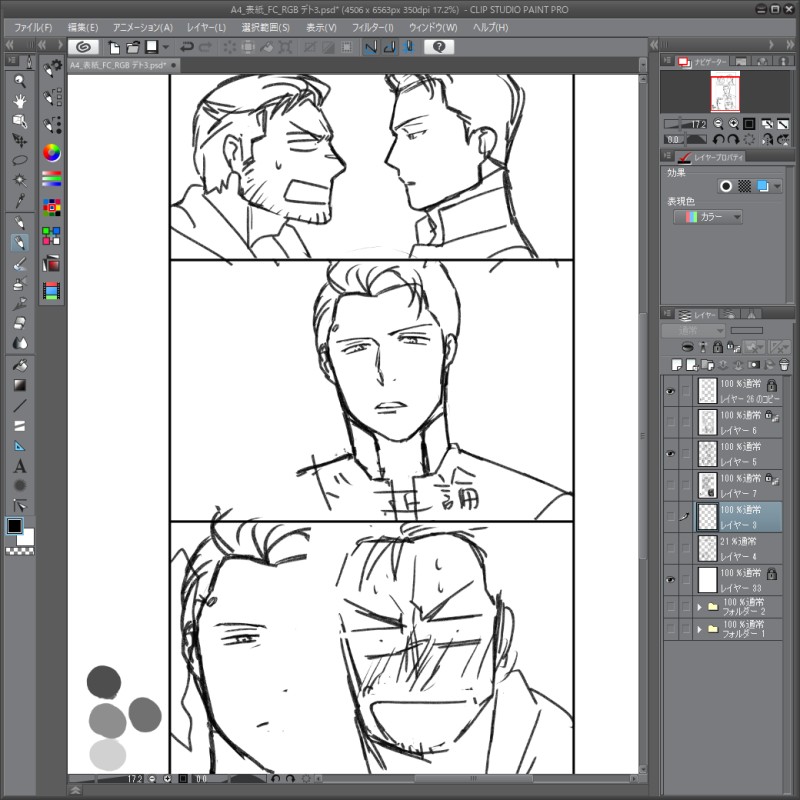Show layer レイヤー 7 visibility box

671,486
